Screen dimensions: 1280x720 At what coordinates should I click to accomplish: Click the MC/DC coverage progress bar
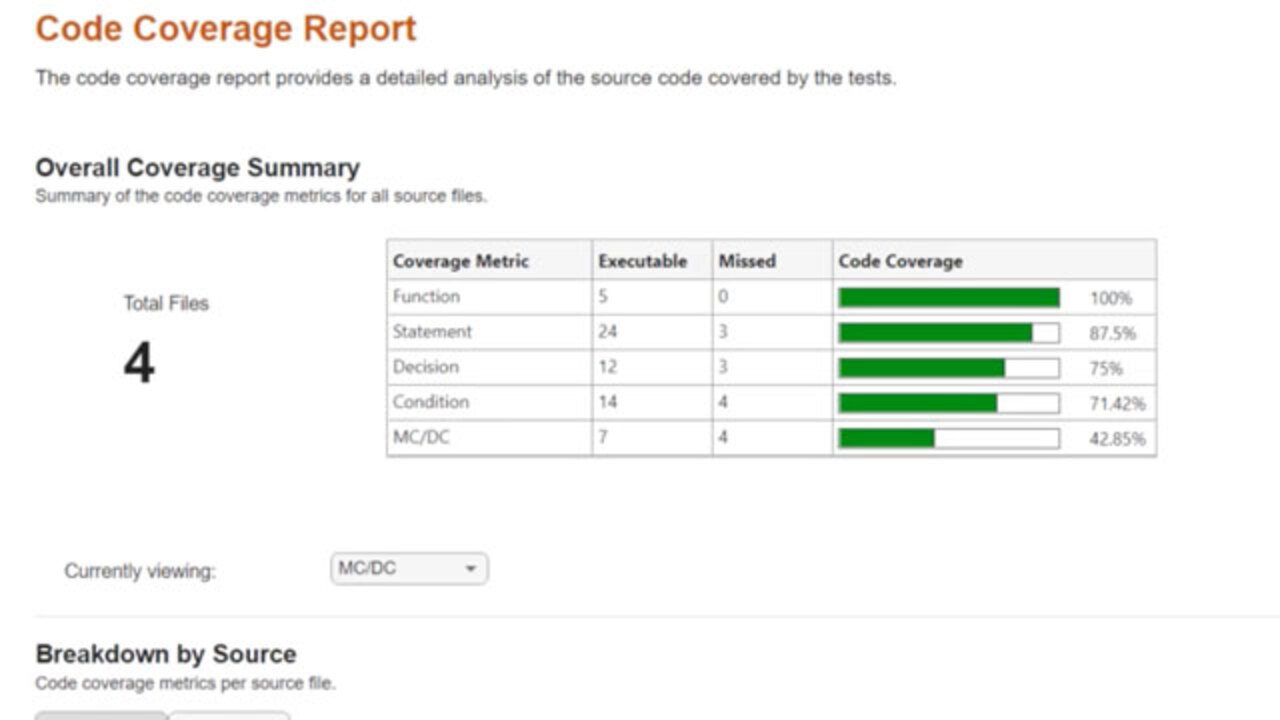pos(948,438)
